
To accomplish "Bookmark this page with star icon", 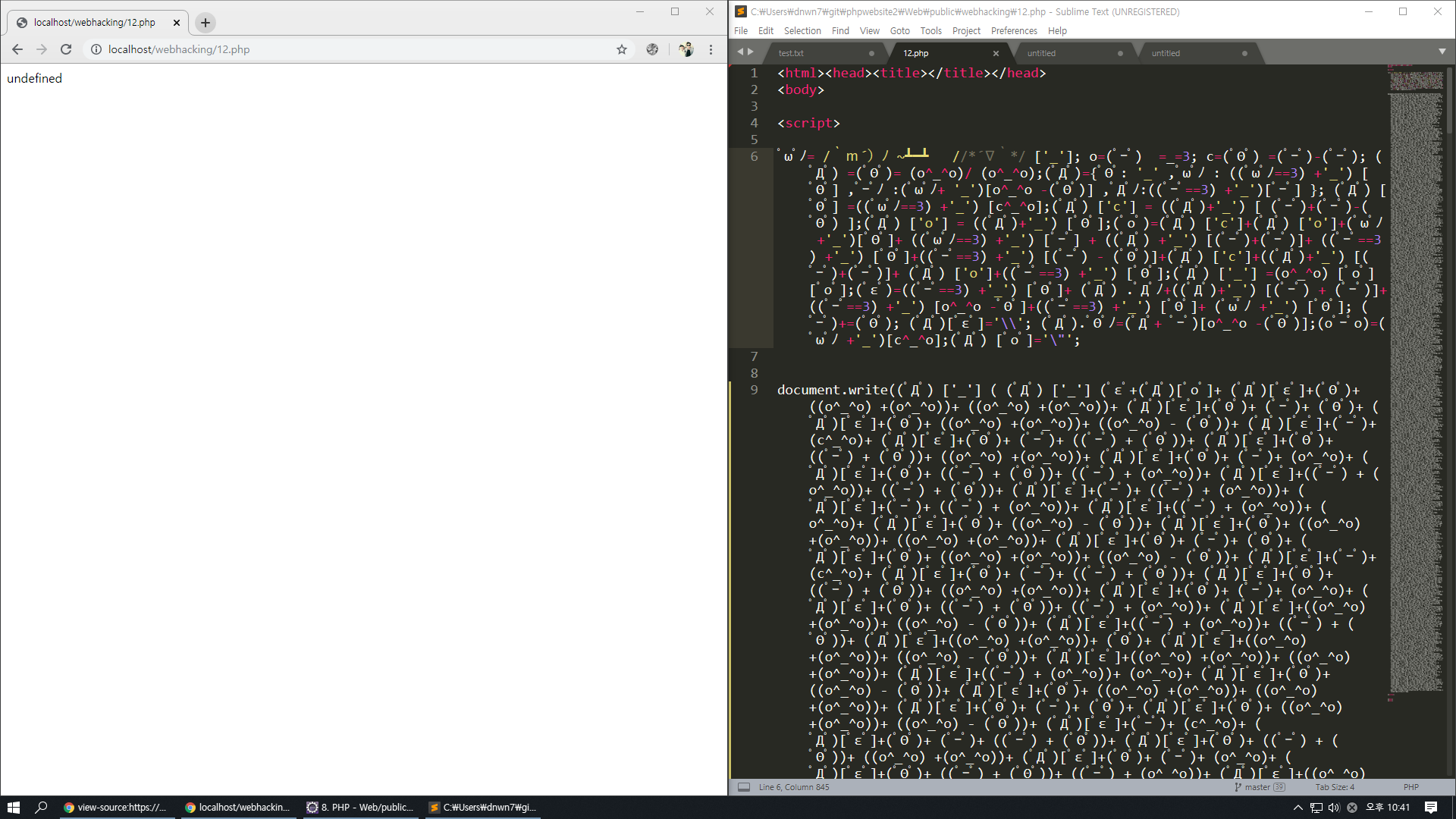I will pyautogui.click(x=622, y=49).
